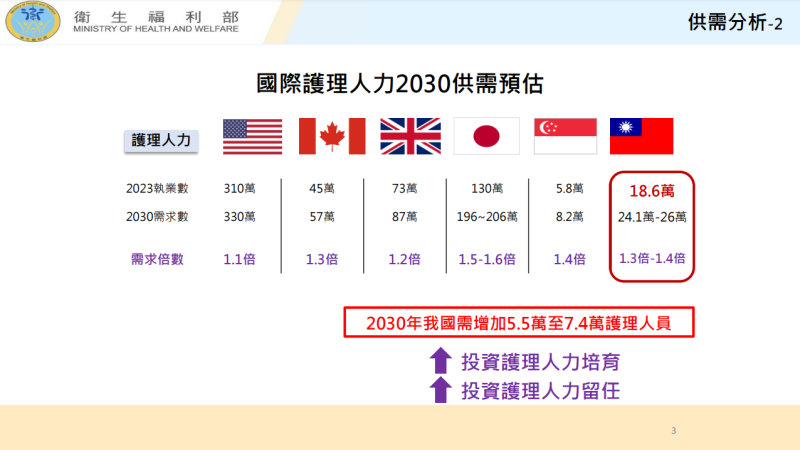Click the 130萬 value
Image resolution: width=800 pixels, height=450 pixels.
[487, 189]
